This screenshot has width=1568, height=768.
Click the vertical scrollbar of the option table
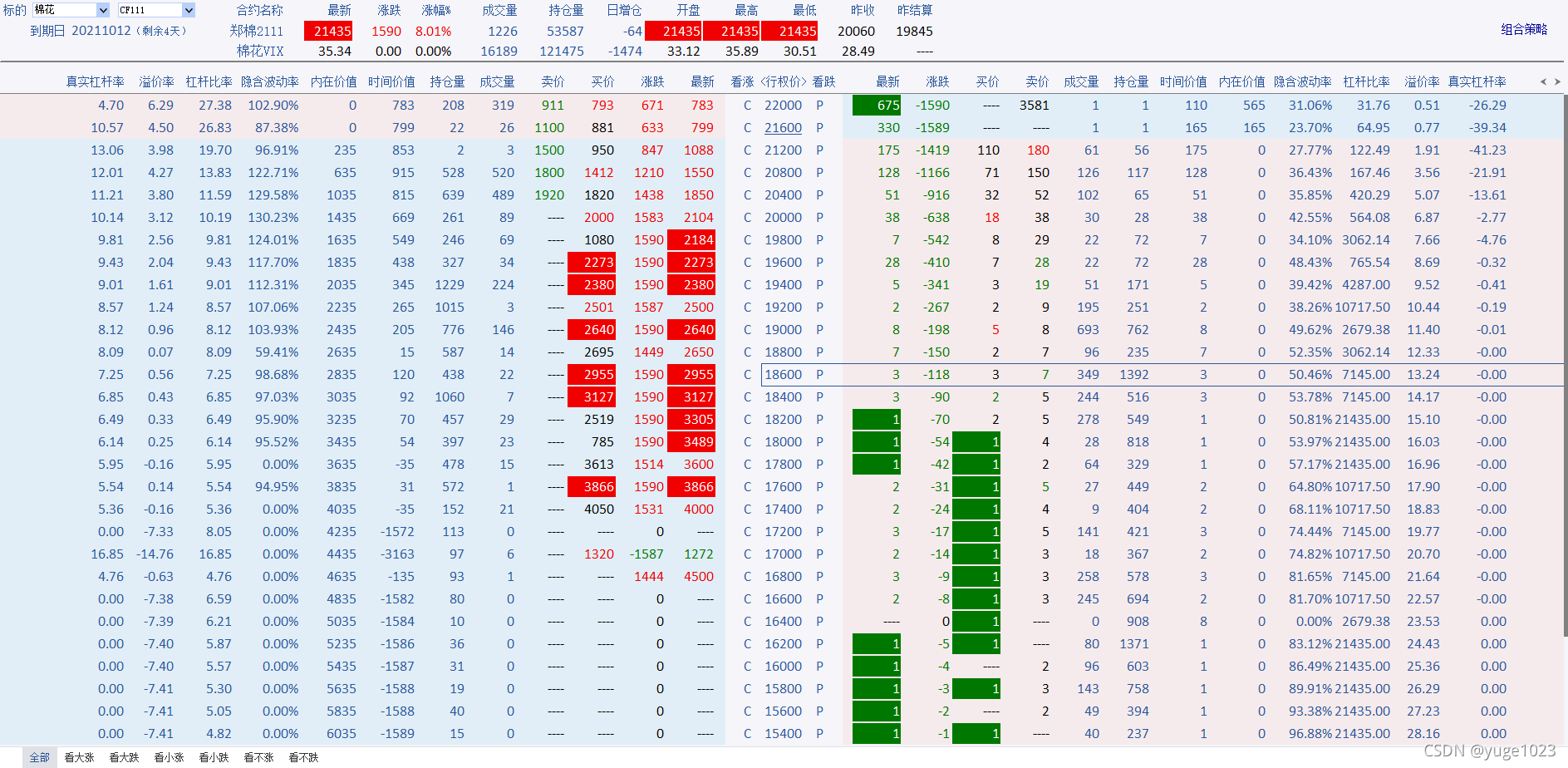coord(1564,366)
